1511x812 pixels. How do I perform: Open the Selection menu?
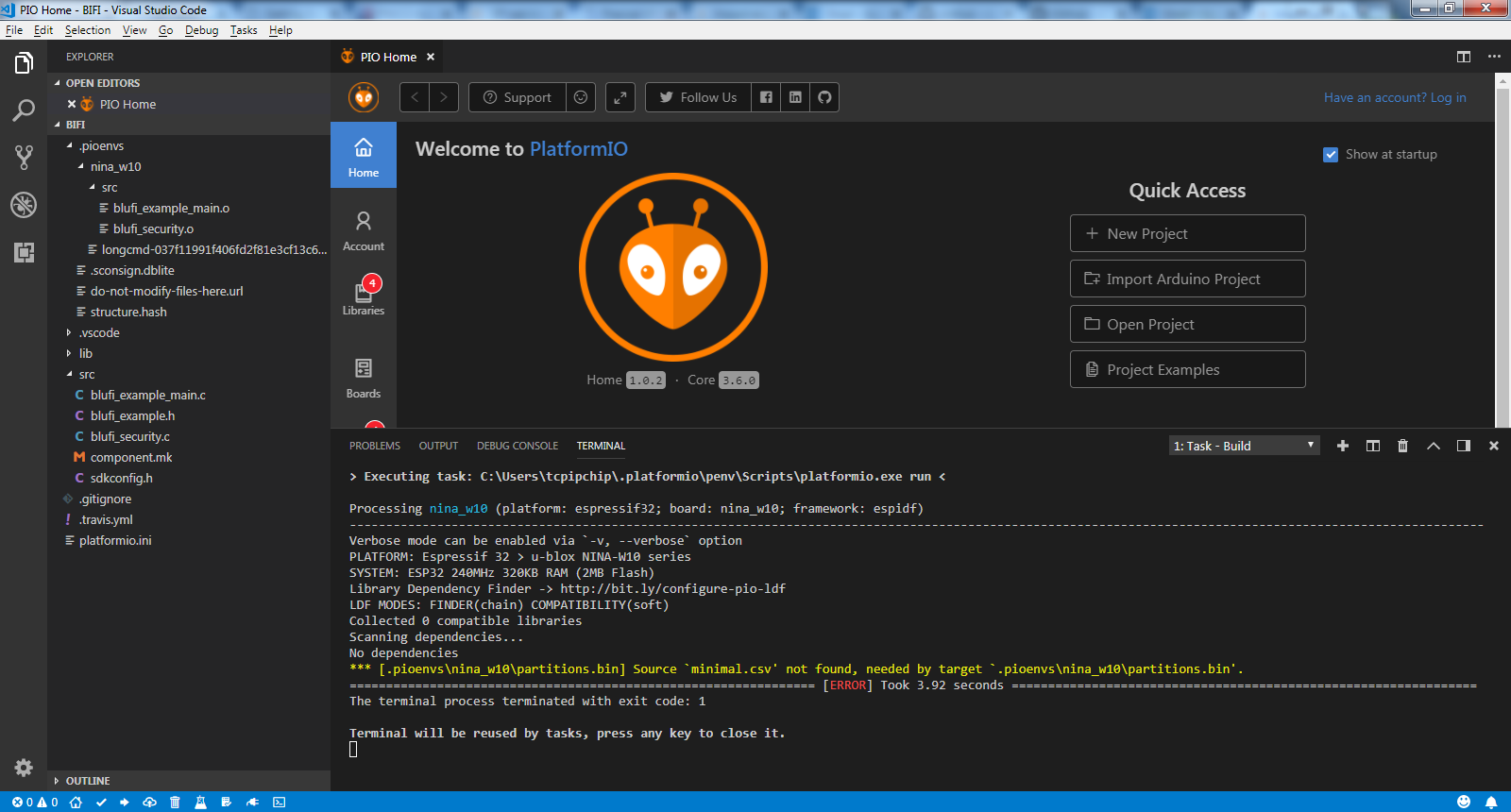coord(88,30)
